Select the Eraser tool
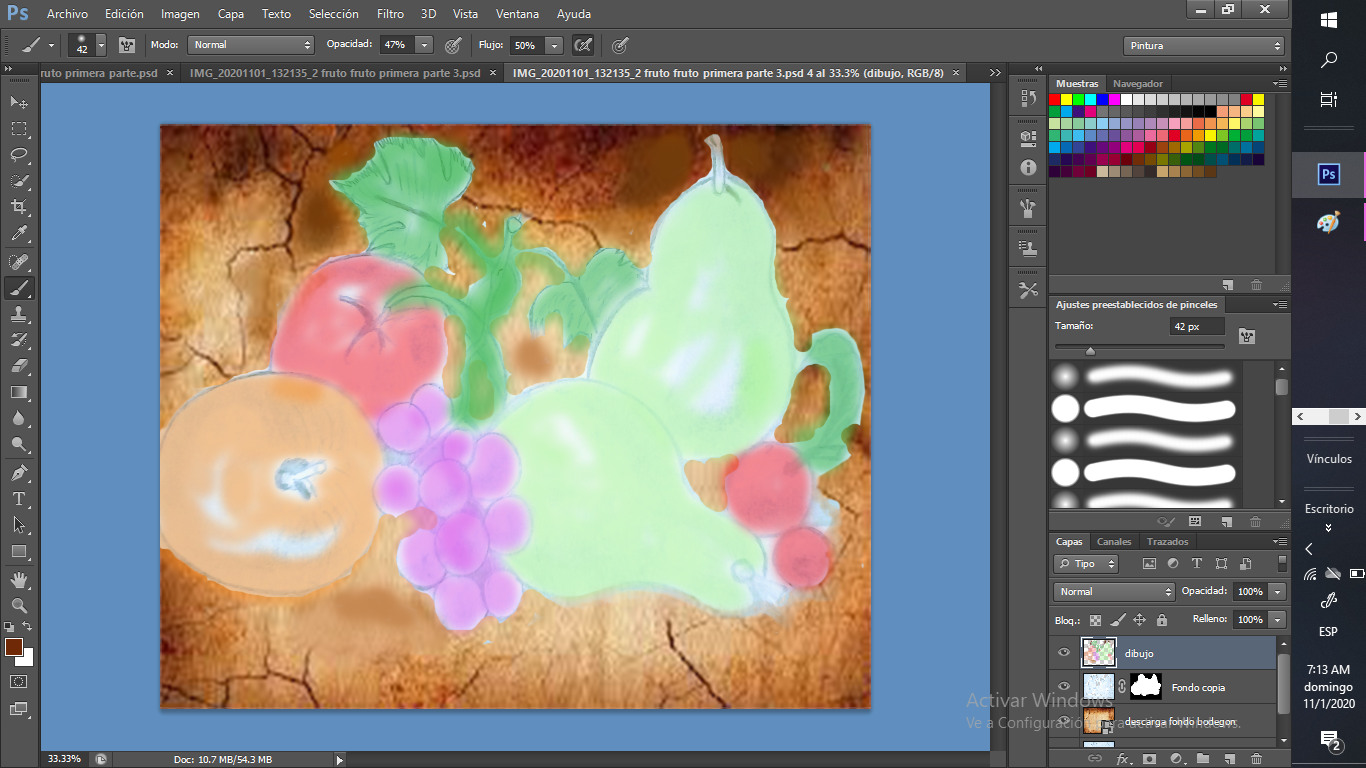 click(19, 366)
